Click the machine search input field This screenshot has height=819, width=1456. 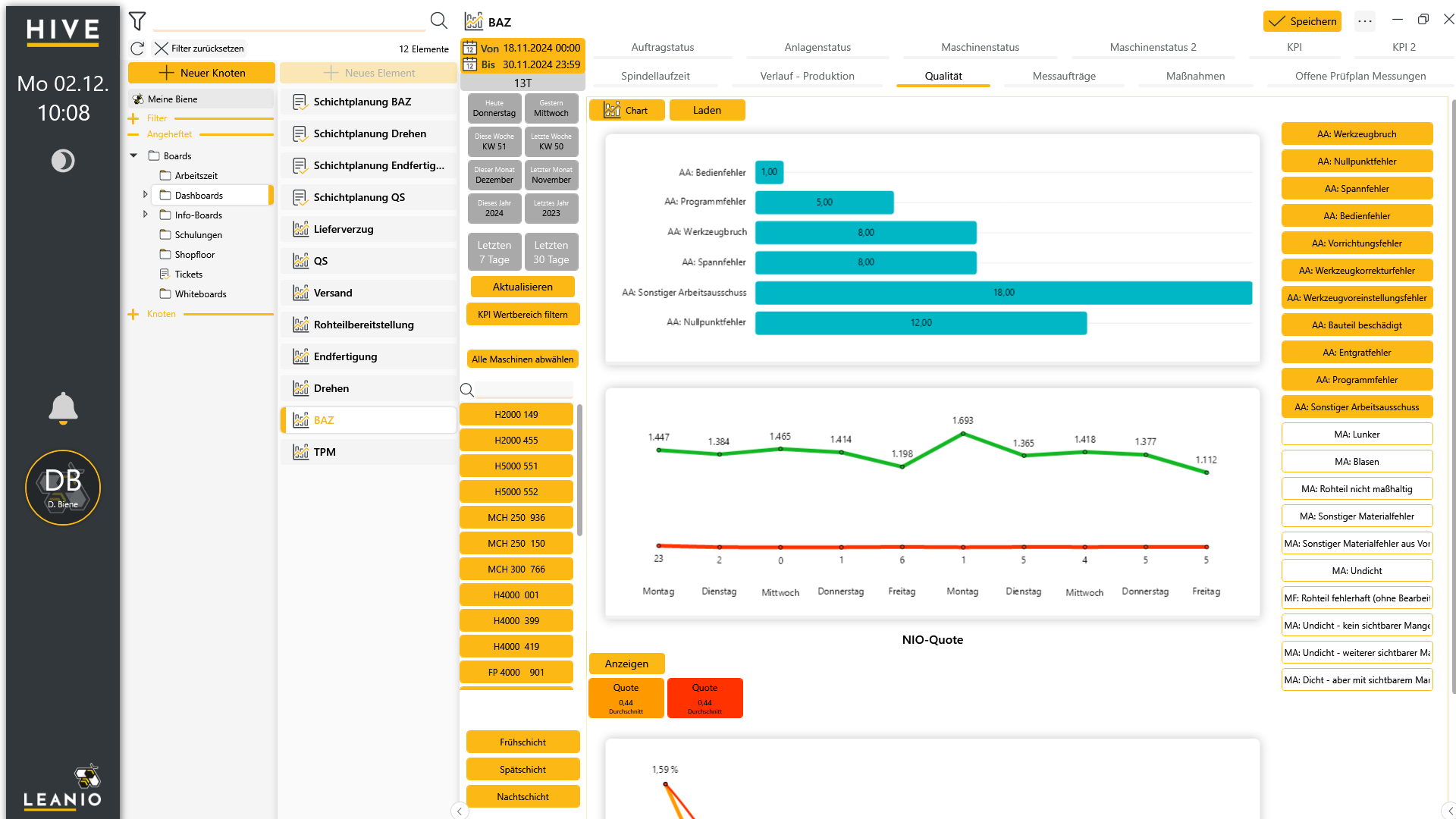[524, 390]
